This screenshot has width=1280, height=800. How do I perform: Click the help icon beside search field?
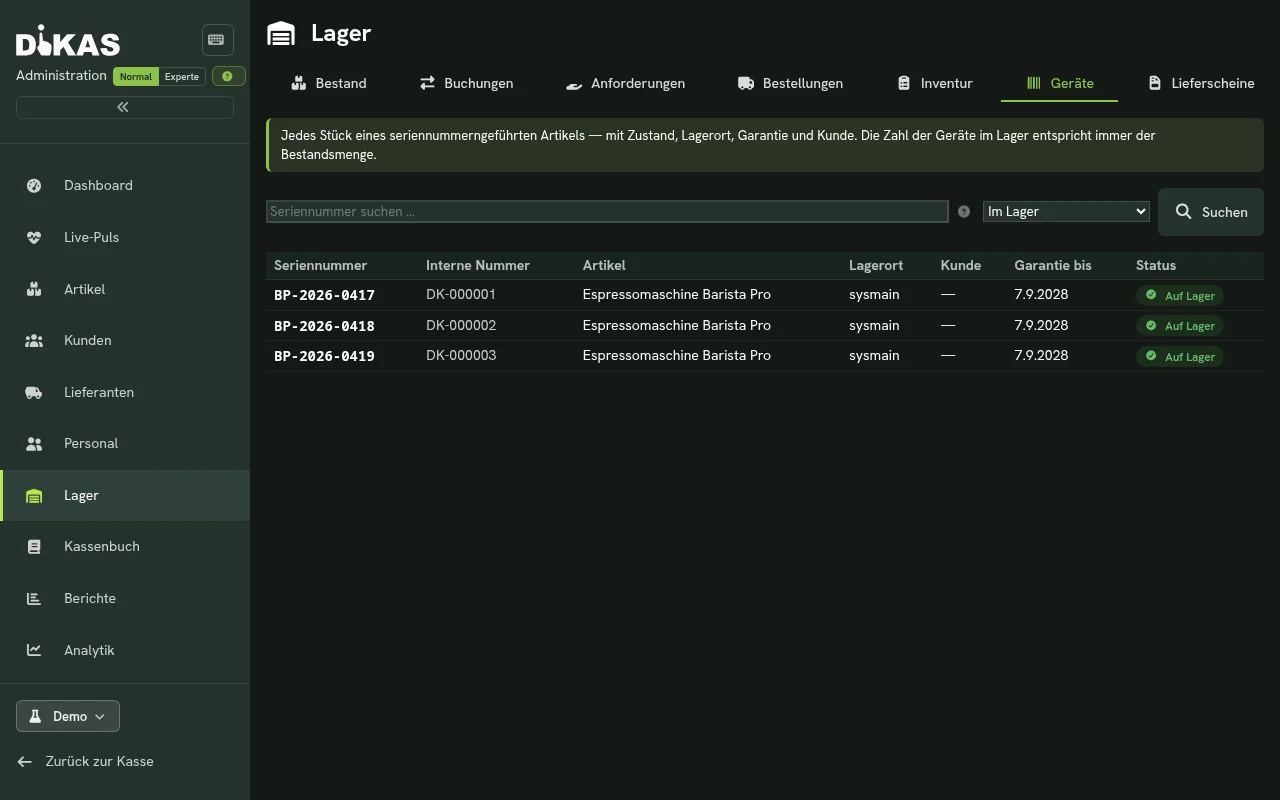[964, 212]
